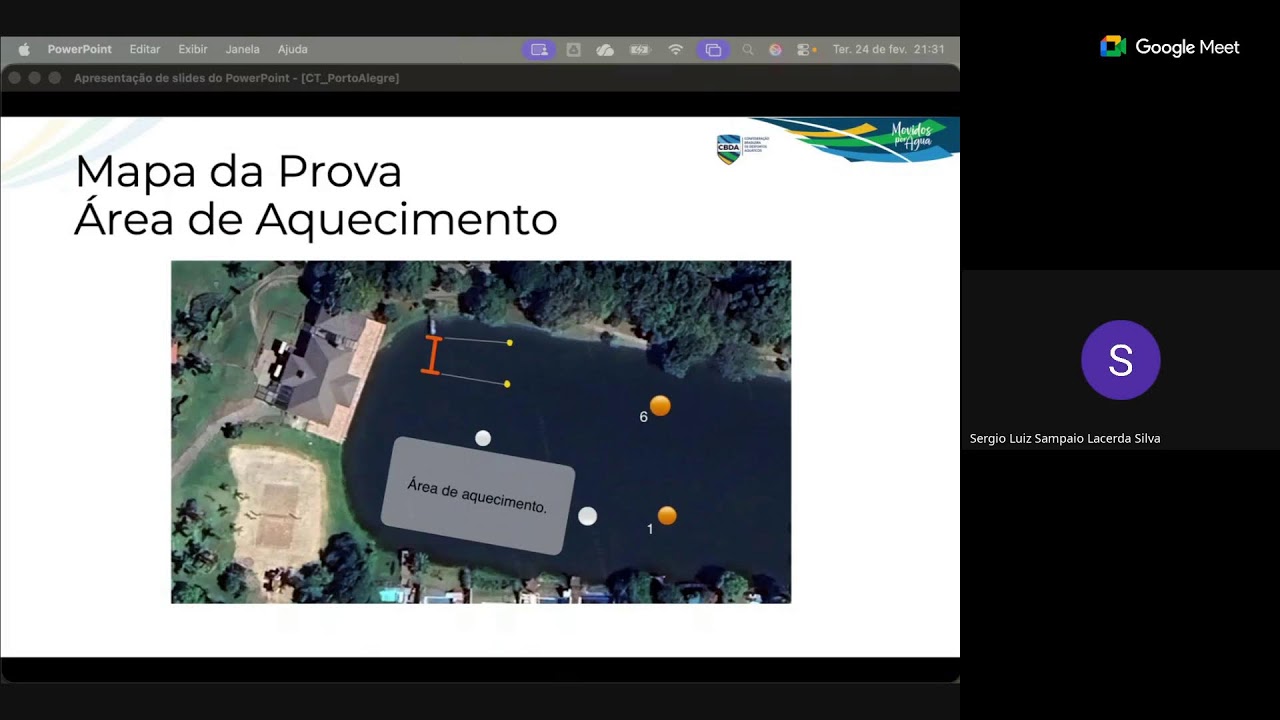Click the cloud sync icon in menu bar
The width and height of the screenshot is (1280, 720).
pos(605,49)
